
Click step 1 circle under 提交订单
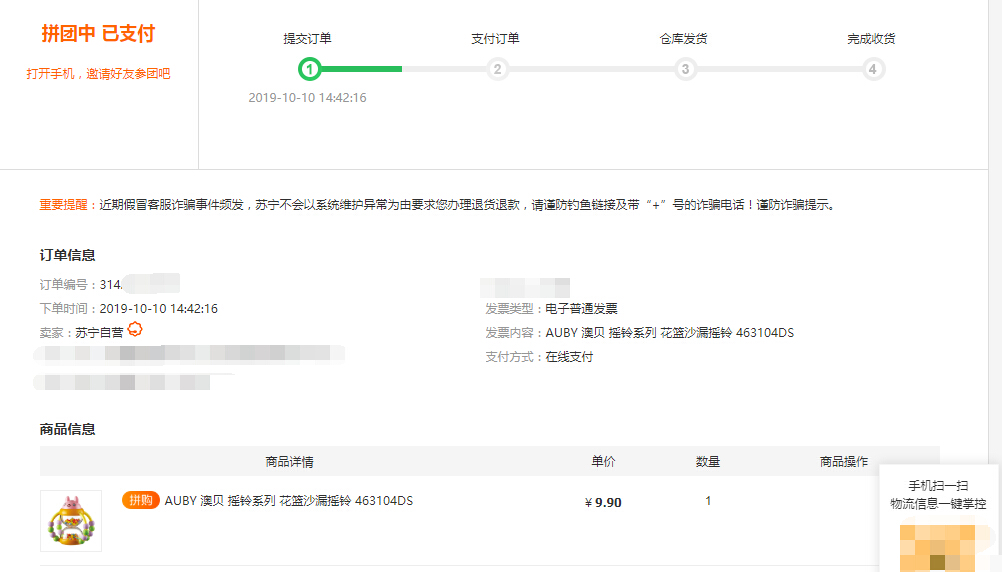pos(310,69)
